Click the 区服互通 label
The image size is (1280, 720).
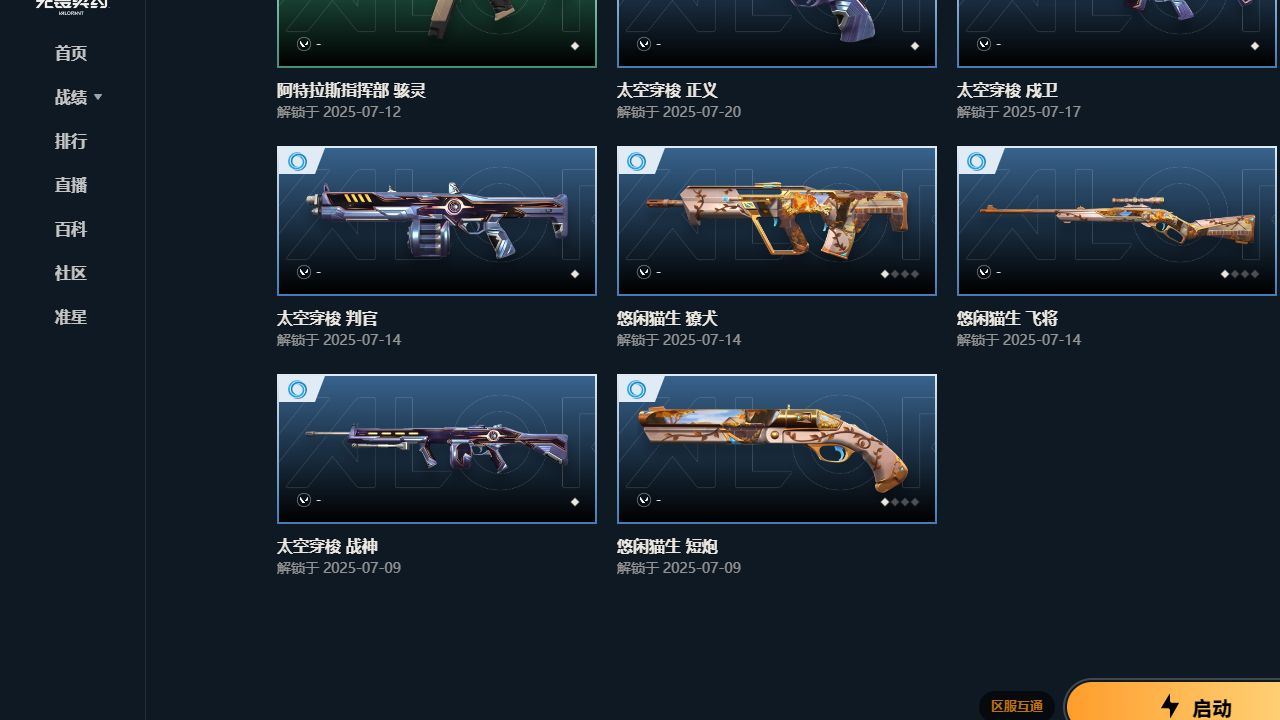tap(1017, 706)
